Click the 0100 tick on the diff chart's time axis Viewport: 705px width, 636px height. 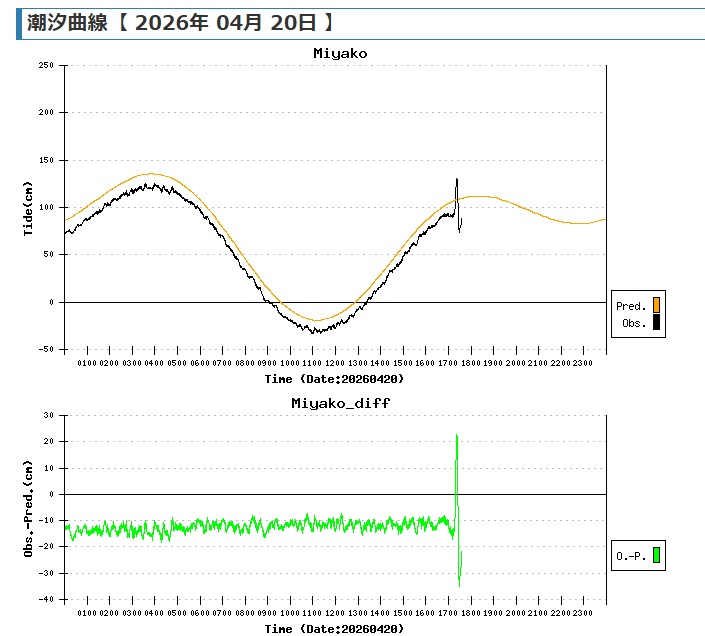tap(87, 613)
